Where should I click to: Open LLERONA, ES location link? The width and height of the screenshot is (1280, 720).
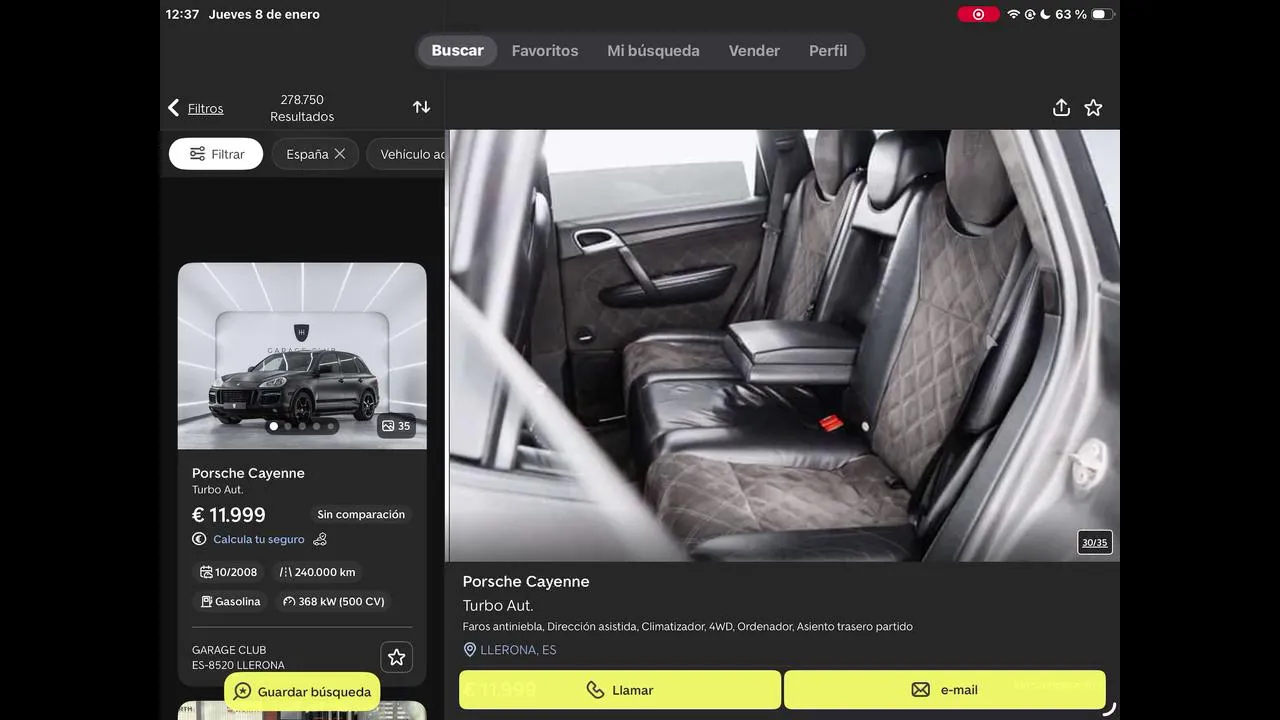pyautogui.click(x=518, y=650)
